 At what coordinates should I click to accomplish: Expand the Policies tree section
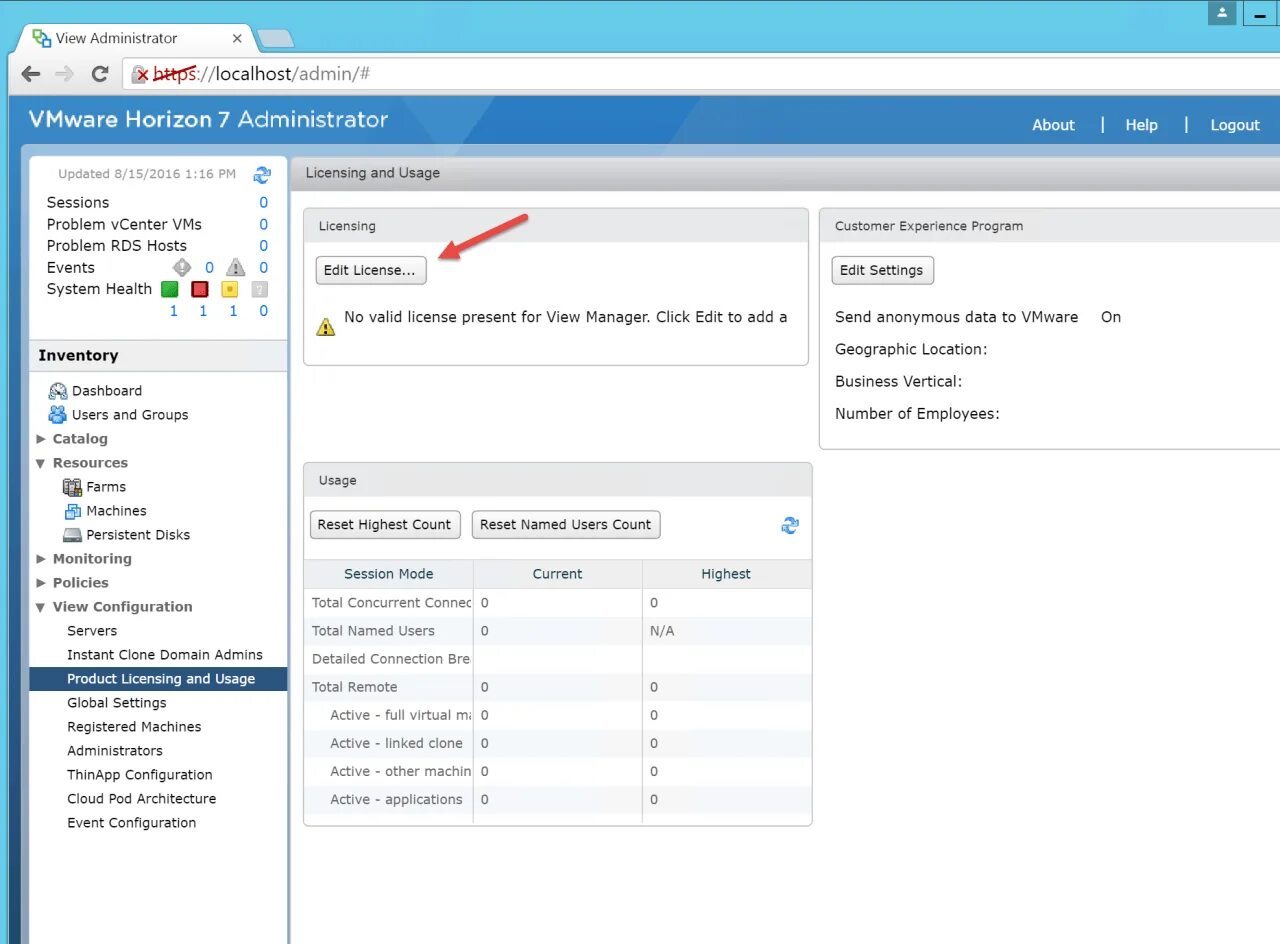[x=41, y=583]
